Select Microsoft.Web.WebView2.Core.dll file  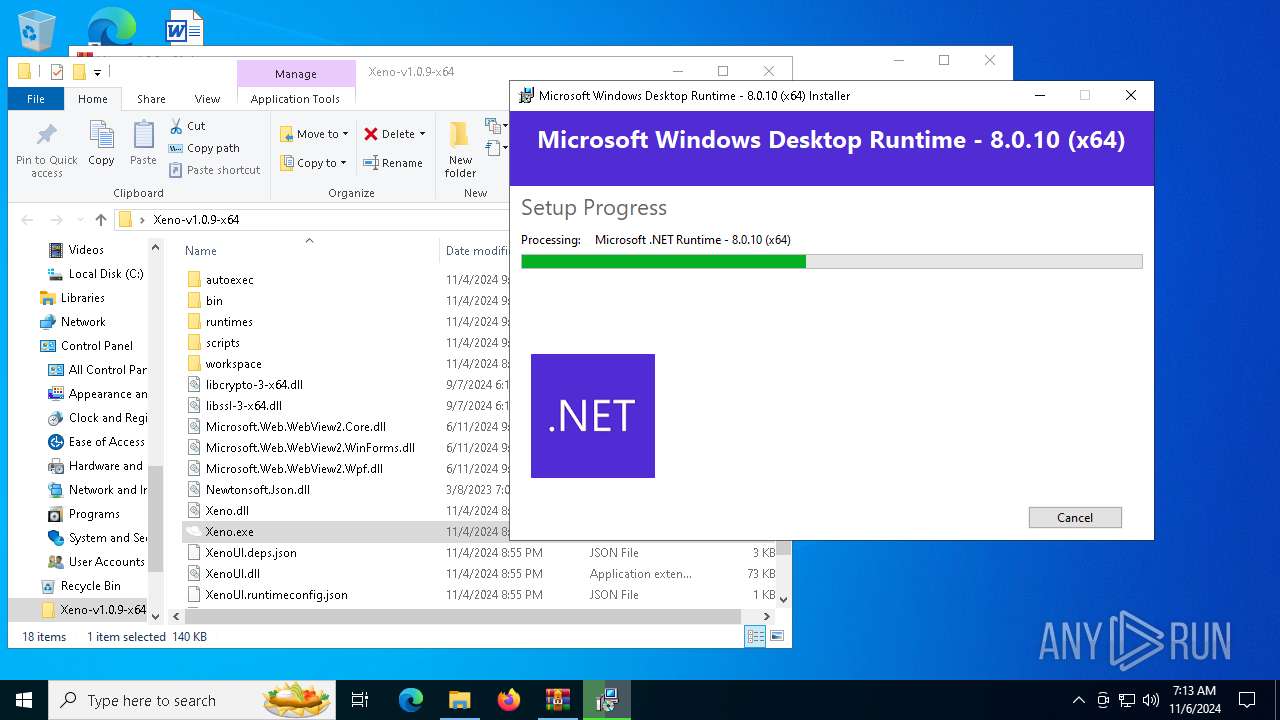[287, 427]
